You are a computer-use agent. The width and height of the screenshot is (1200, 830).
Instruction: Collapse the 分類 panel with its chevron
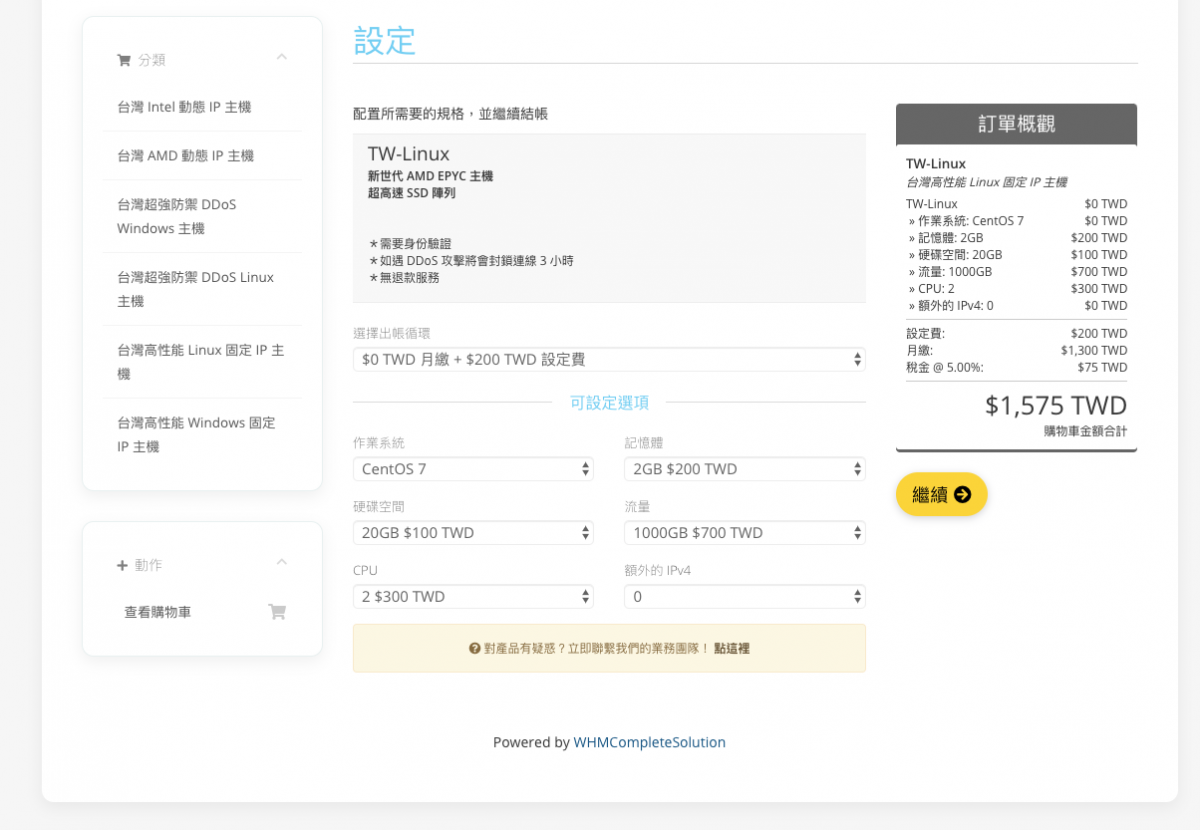(282, 58)
